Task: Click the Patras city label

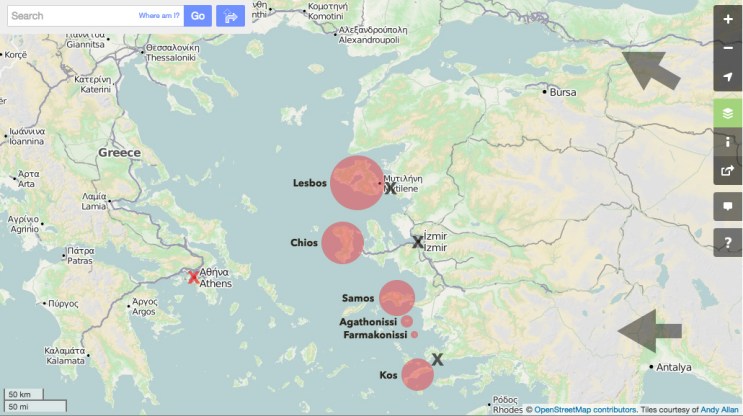Action: [x=80, y=256]
